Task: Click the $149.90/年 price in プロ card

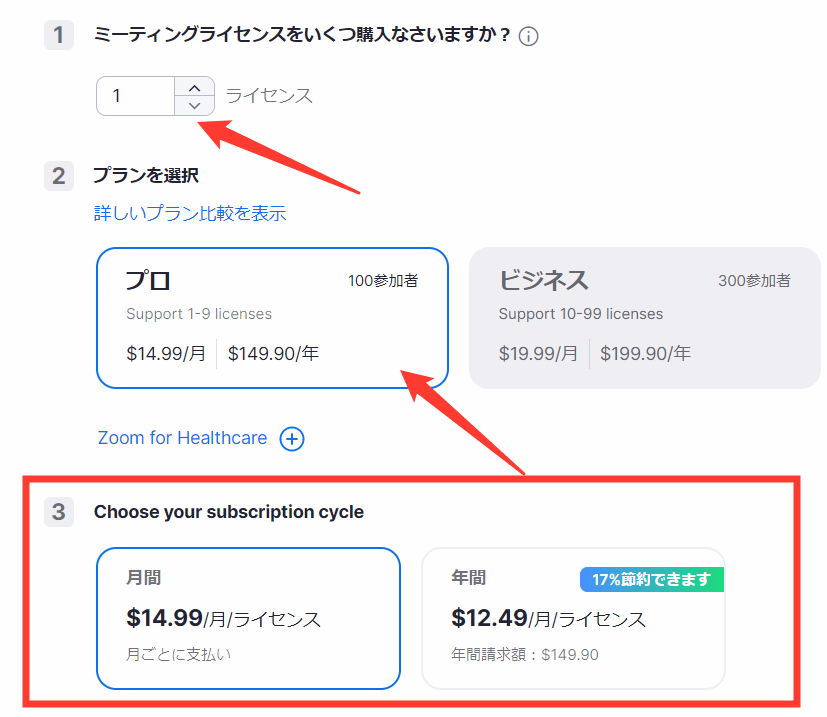Action: click(274, 353)
